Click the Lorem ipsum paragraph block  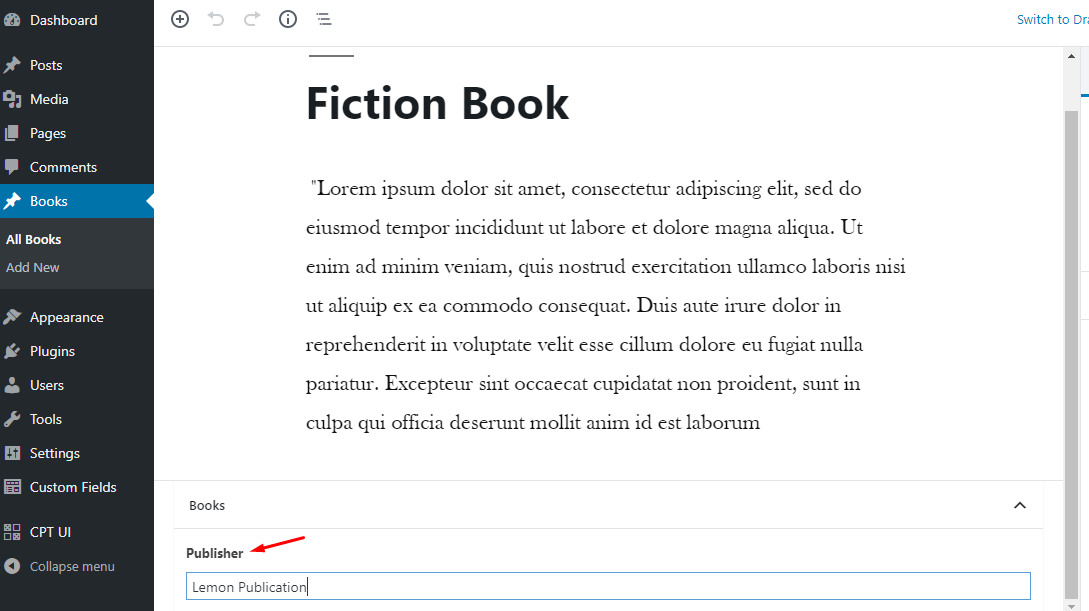point(606,306)
